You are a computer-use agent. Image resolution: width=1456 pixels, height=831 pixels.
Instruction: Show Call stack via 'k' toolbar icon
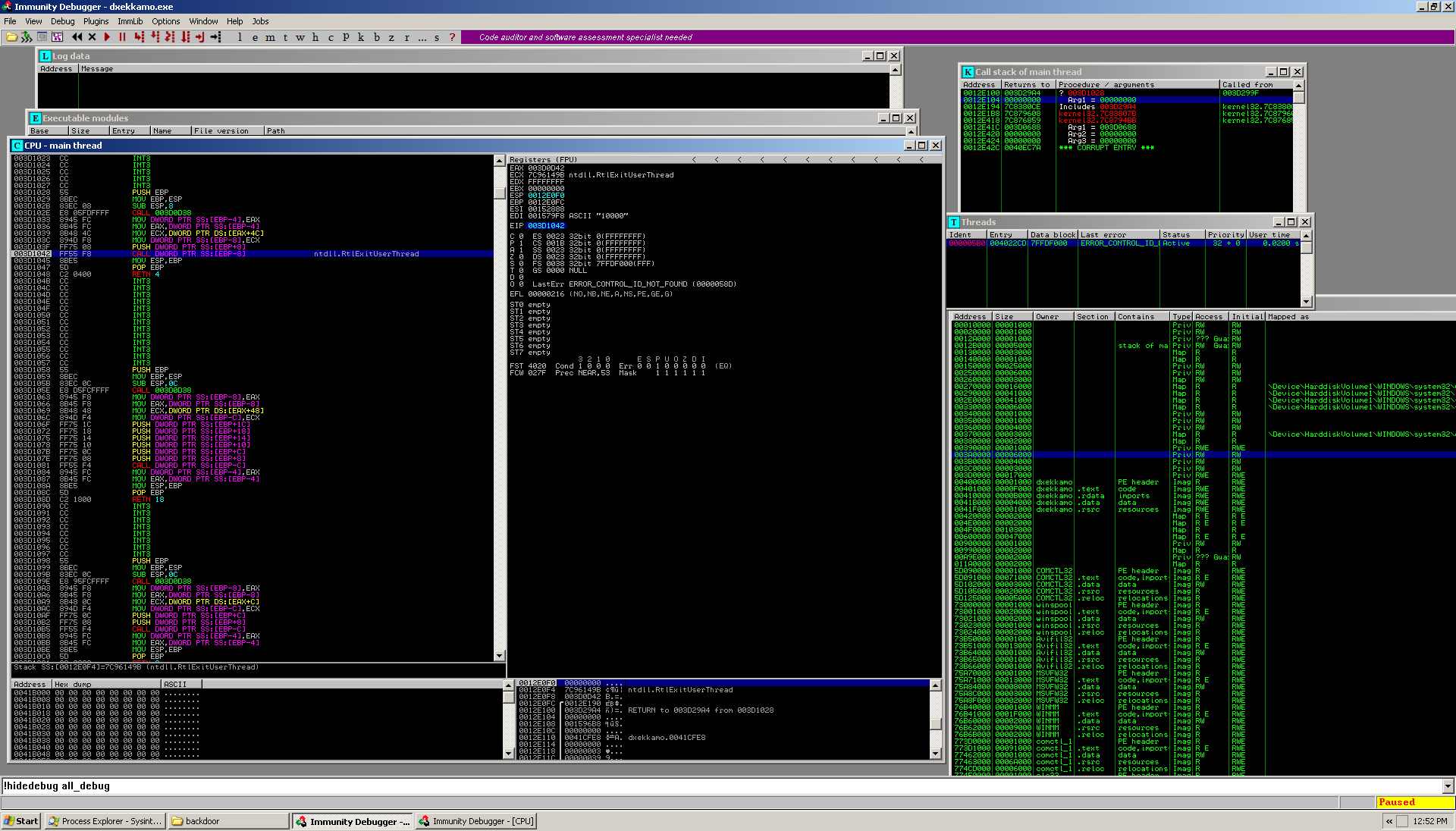pyautogui.click(x=361, y=36)
